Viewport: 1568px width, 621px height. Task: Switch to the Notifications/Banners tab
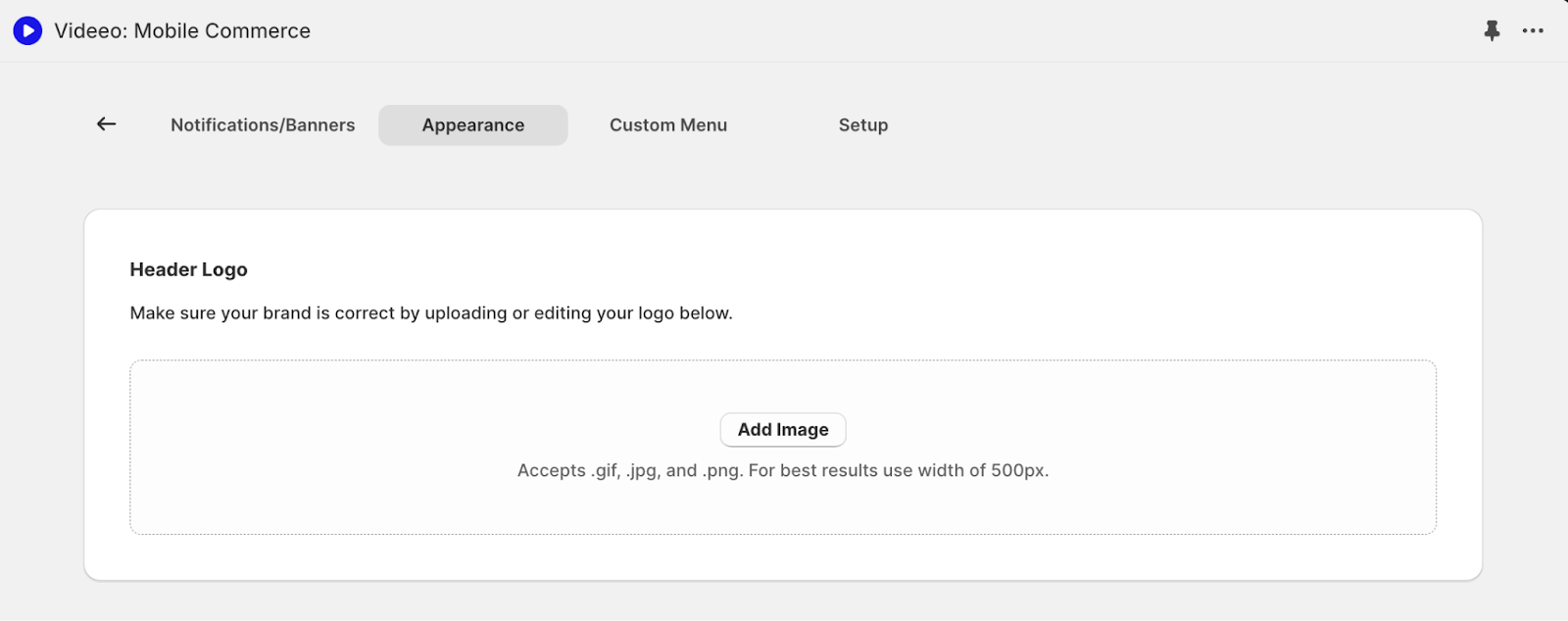pyautogui.click(x=263, y=125)
